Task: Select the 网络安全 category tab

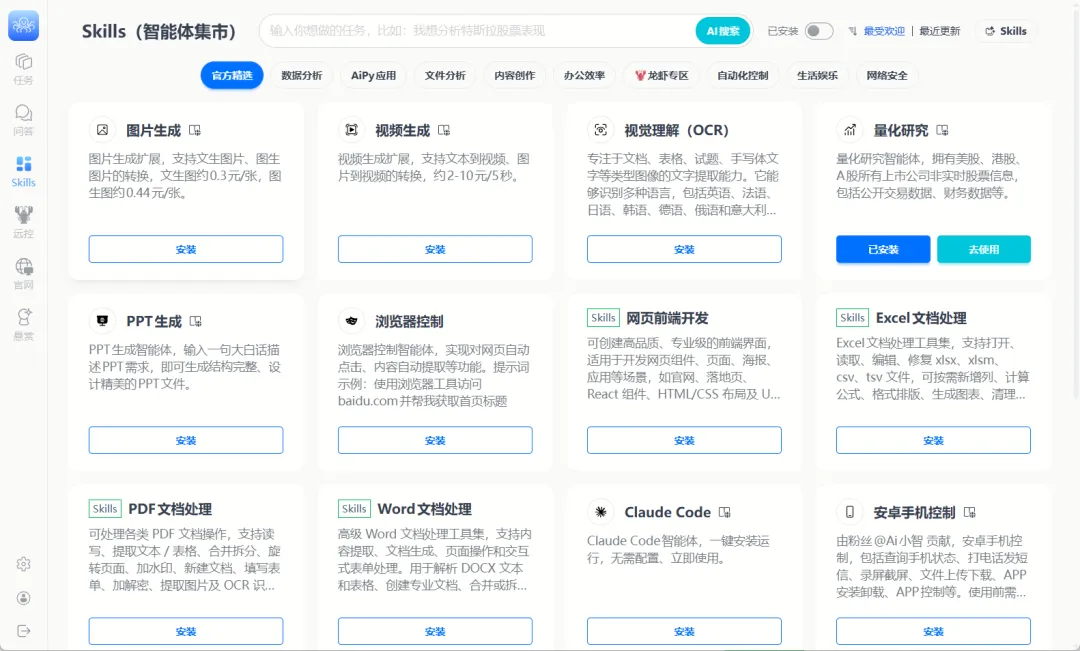Action: point(887,76)
